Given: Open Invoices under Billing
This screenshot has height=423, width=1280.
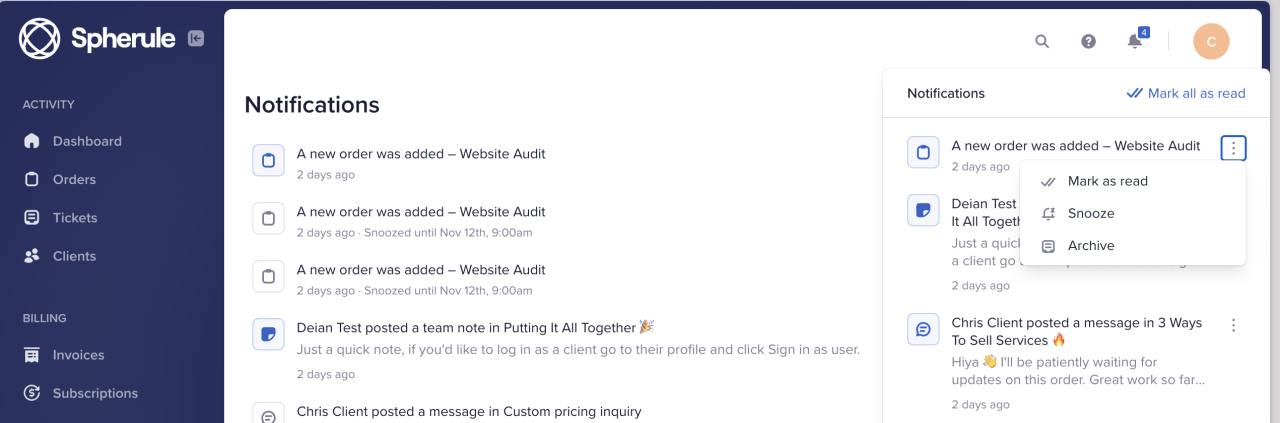Looking at the screenshot, I should pyautogui.click(x=78, y=355).
